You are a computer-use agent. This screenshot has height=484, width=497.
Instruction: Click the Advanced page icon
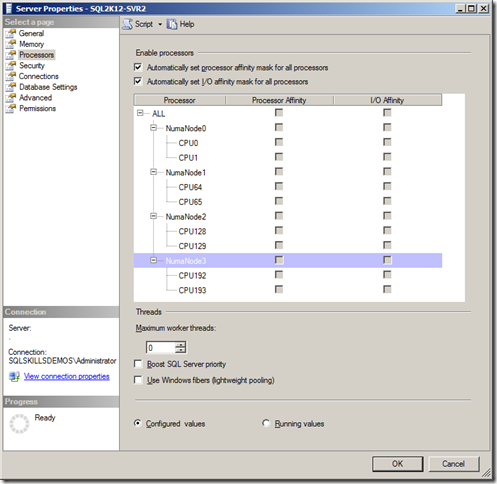[x=11, y=98]
